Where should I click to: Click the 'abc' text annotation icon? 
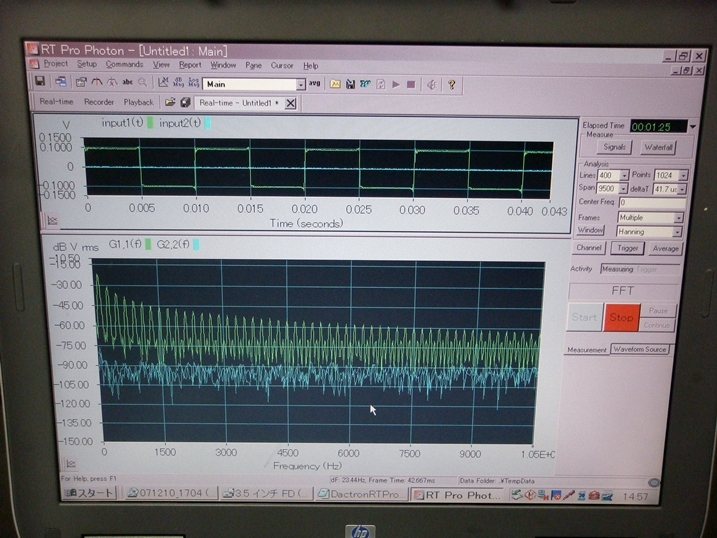point(128,82)
